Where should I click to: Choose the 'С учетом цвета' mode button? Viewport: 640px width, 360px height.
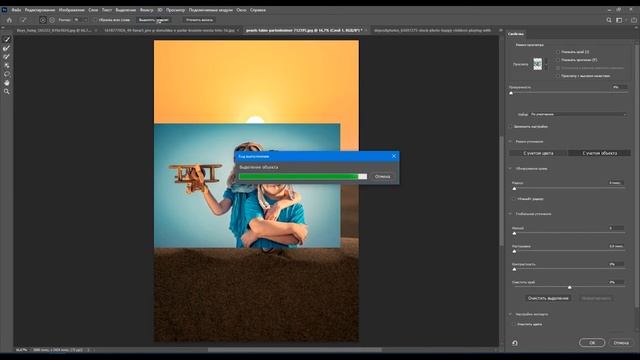(x=538, y=153)
